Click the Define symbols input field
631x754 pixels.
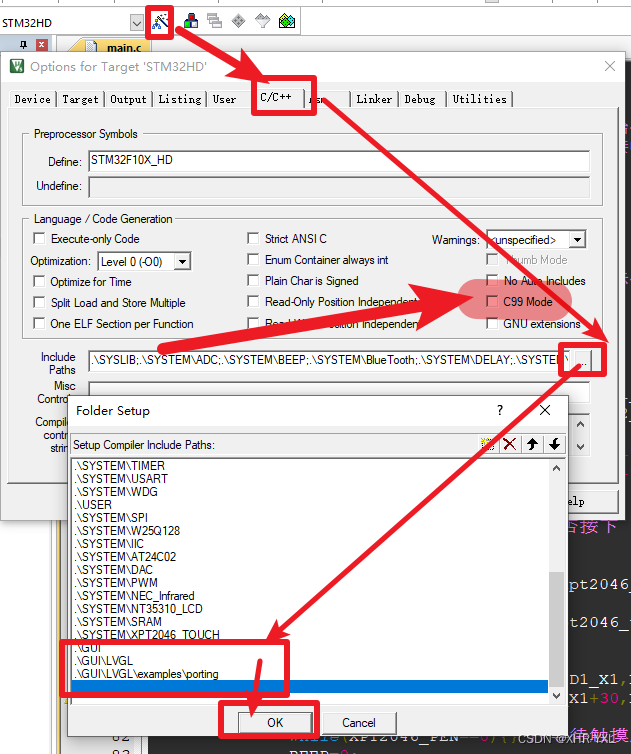pyautogui.click(x=339, y=161)
